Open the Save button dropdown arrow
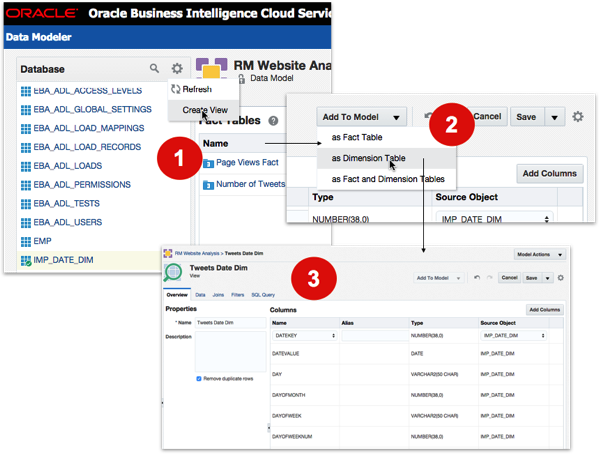This screenshot has width=599, height=454. point(554,117)
